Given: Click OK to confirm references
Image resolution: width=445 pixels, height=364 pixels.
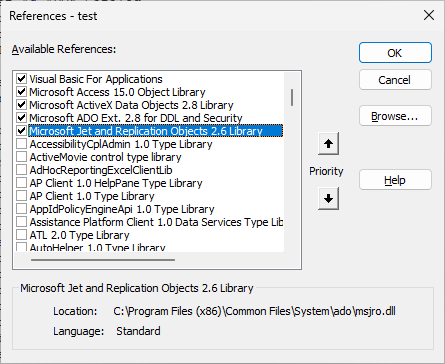Looking at the screenshot, I should (395, 53).
